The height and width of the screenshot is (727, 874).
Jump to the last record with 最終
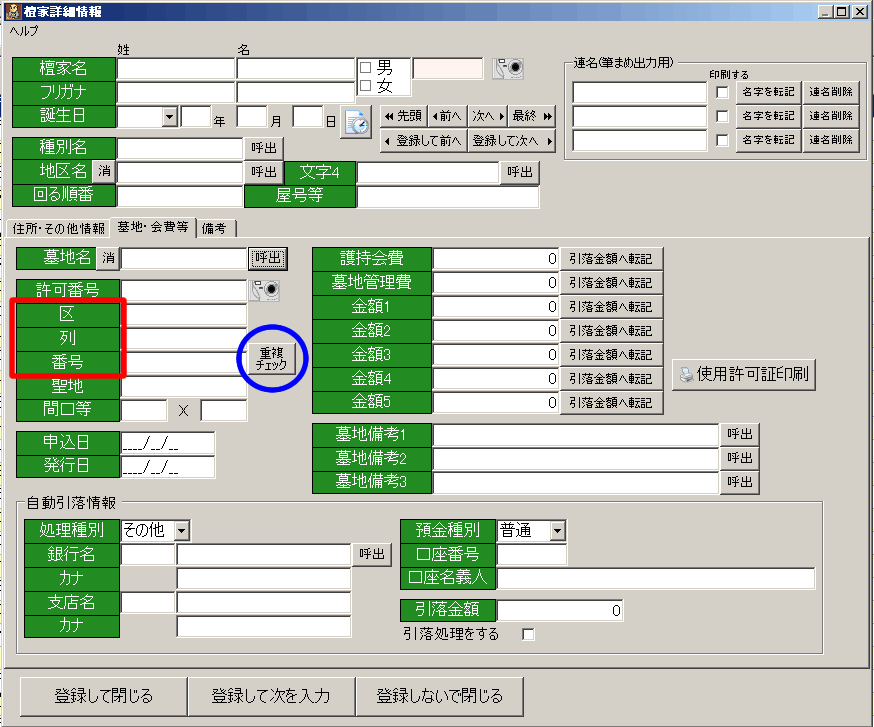point(532,116)
